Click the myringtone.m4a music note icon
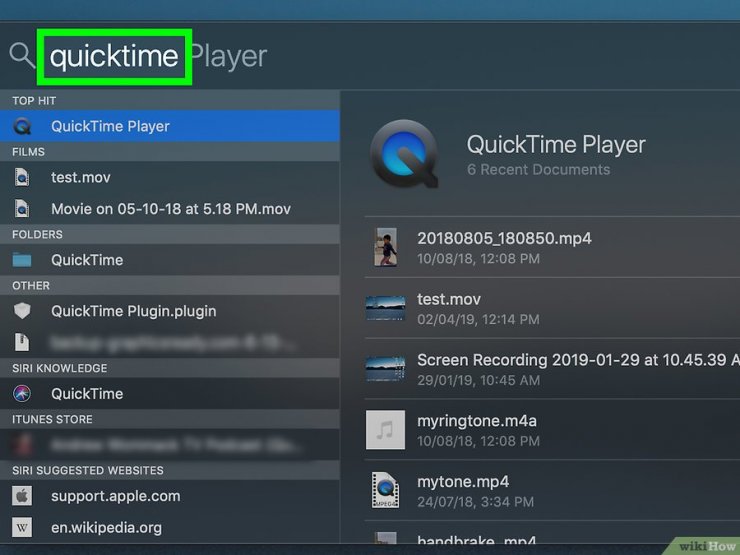The image size is (740, 555). pos(386,430)
